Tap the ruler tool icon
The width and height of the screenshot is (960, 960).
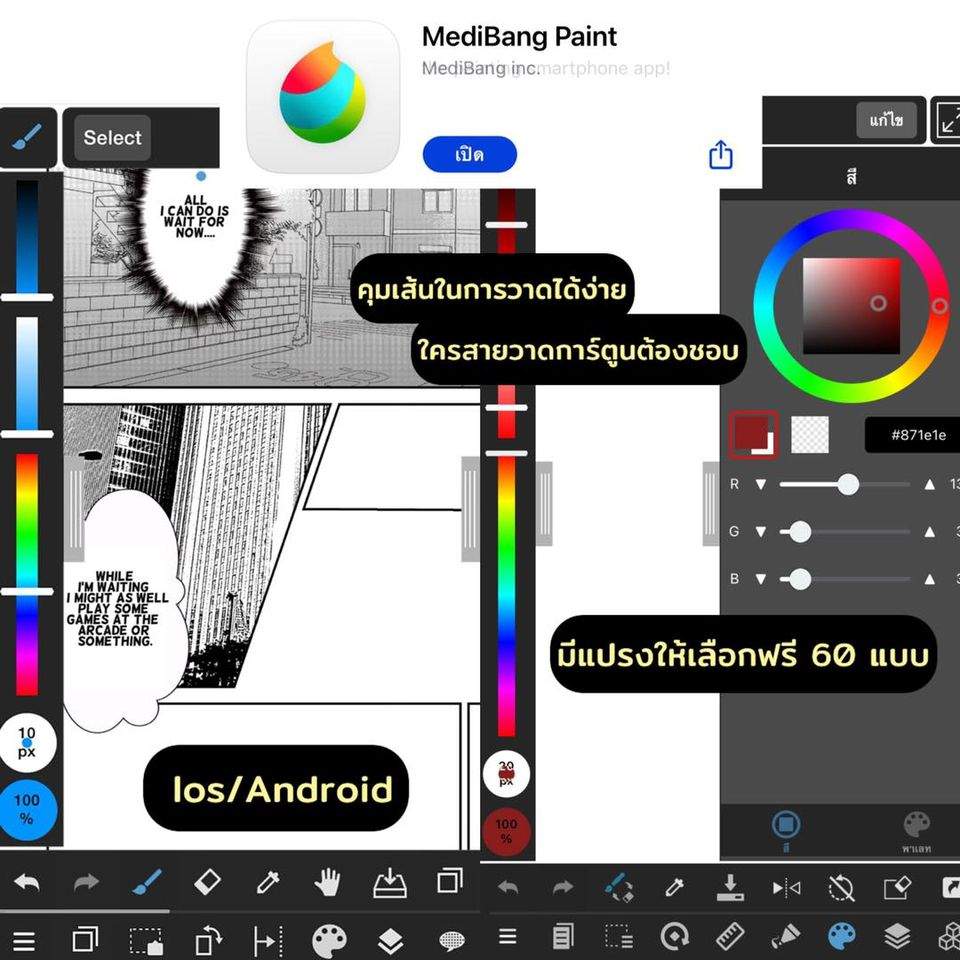click(731, 937)
